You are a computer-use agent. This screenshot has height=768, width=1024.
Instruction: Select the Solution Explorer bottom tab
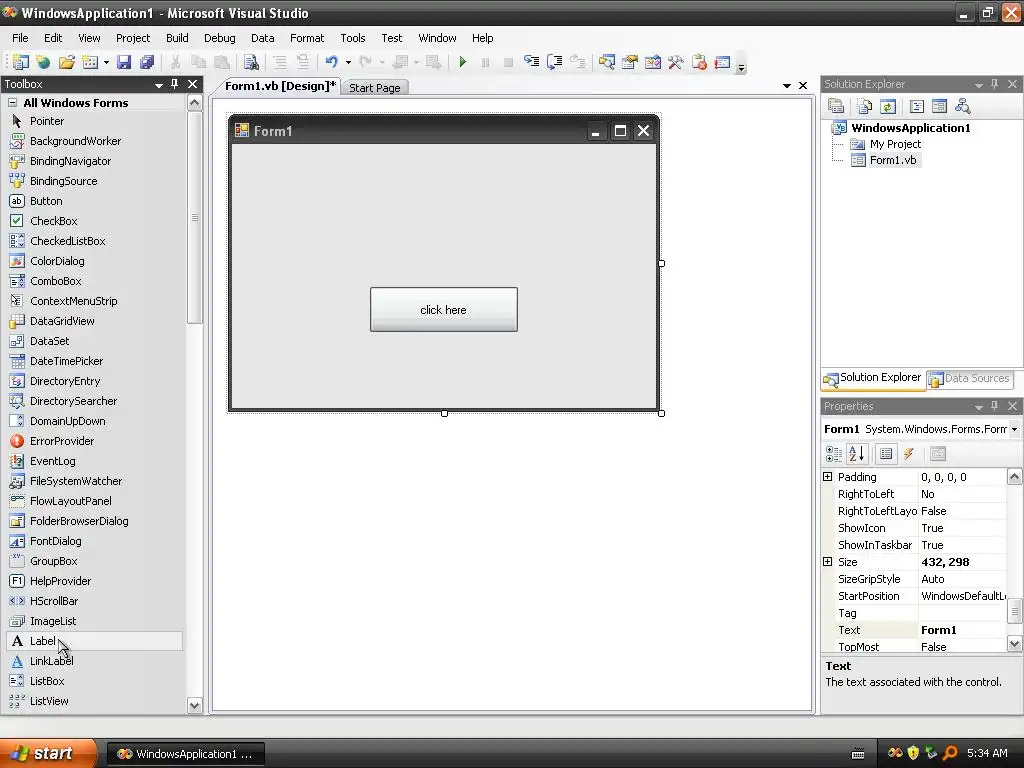point(873,378)
